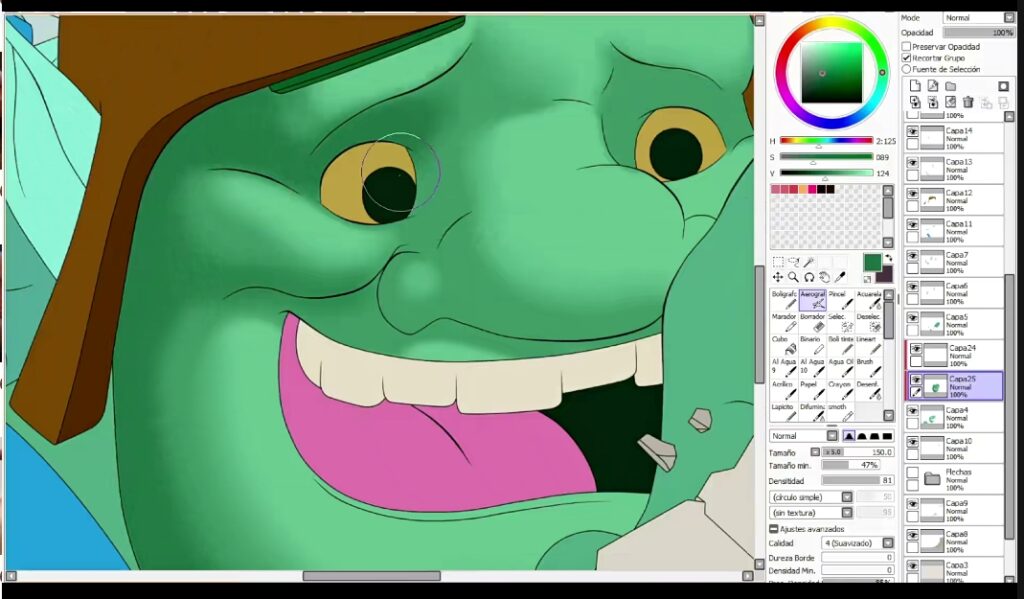
Task: Pick the Pincel brush tool
Action: [840, 299]
